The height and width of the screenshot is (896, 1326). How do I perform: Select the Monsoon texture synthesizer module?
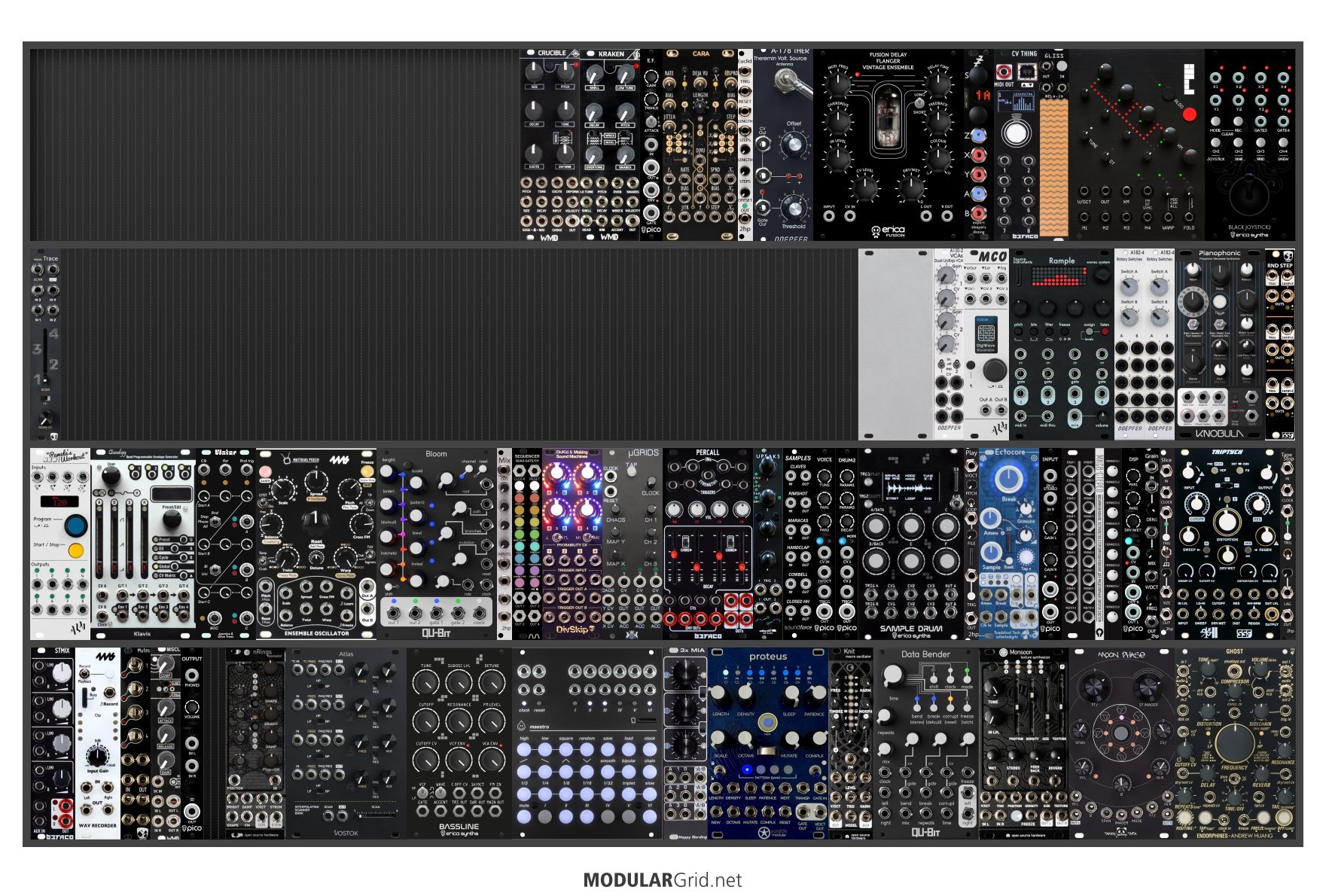click(x=1024, y=743)
